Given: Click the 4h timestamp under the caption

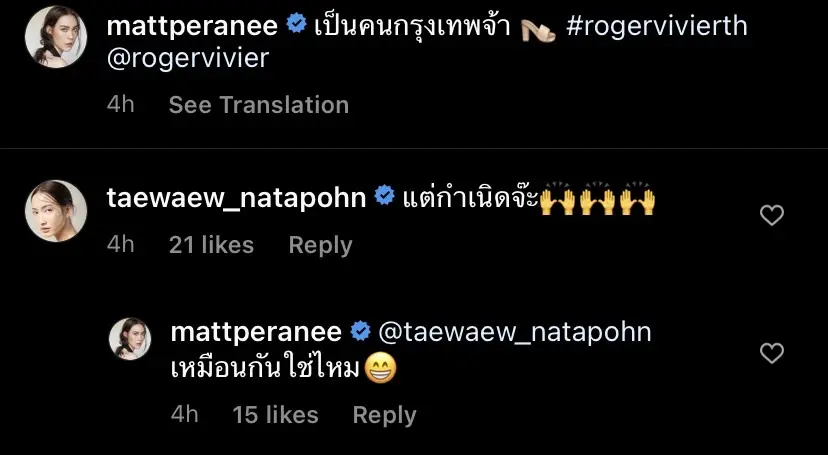Looking at the screenshot, I should click(120, 105).
